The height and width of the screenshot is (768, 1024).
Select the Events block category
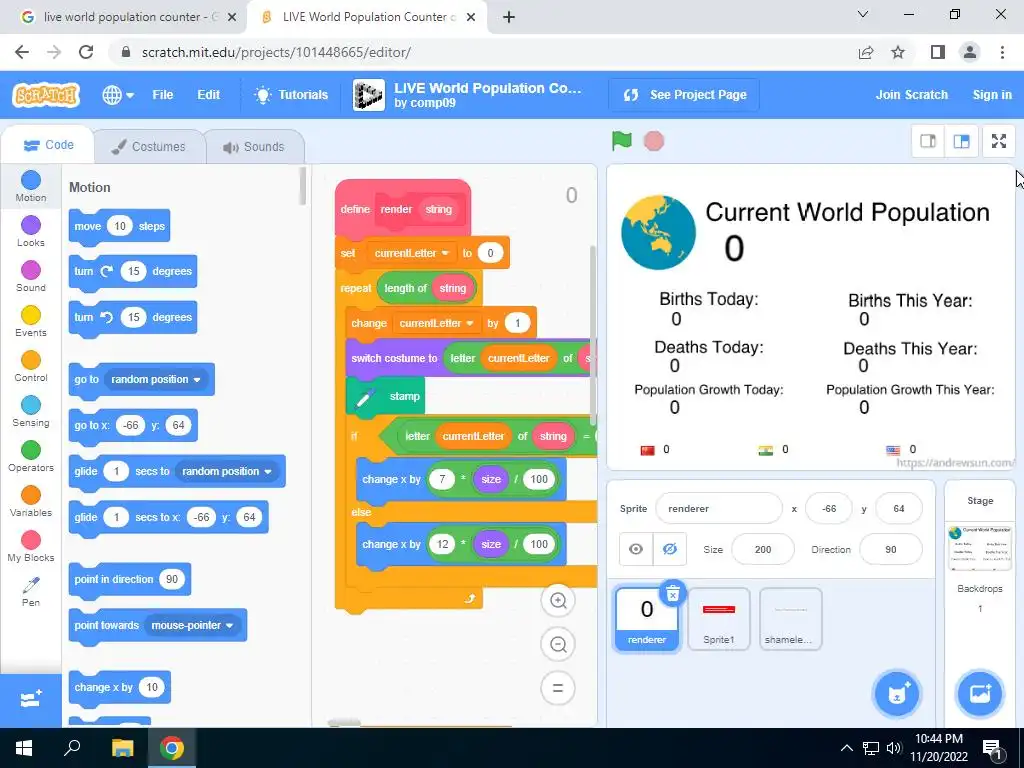click(31, 322)
